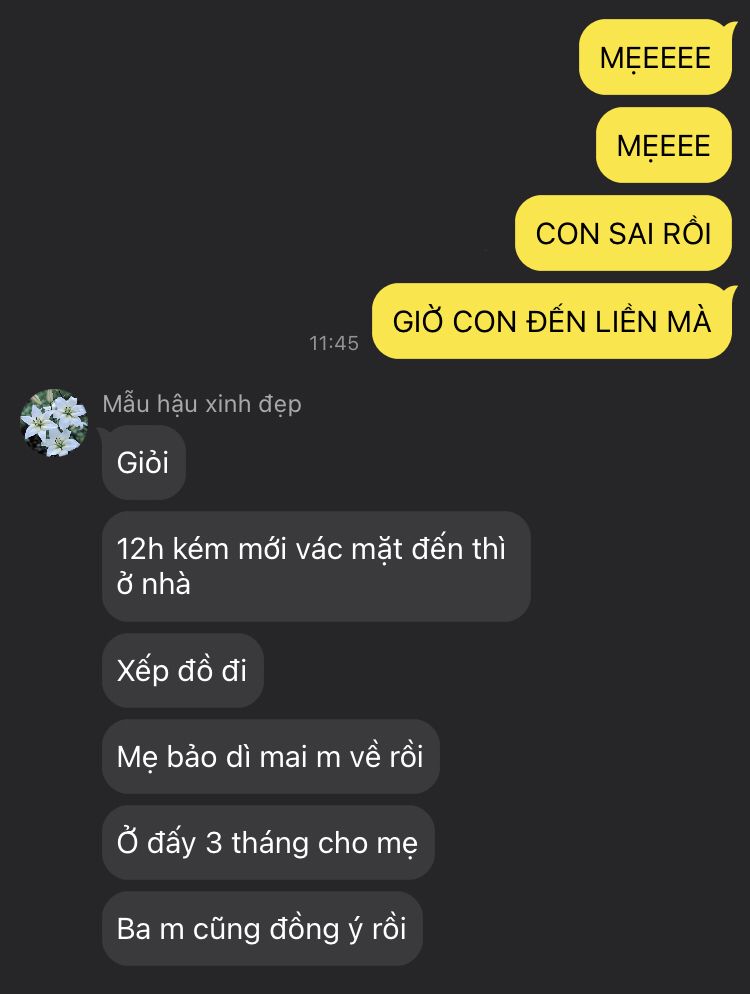Tap the sender name Mẫu hậu xinh đẹp

point(202,404)
